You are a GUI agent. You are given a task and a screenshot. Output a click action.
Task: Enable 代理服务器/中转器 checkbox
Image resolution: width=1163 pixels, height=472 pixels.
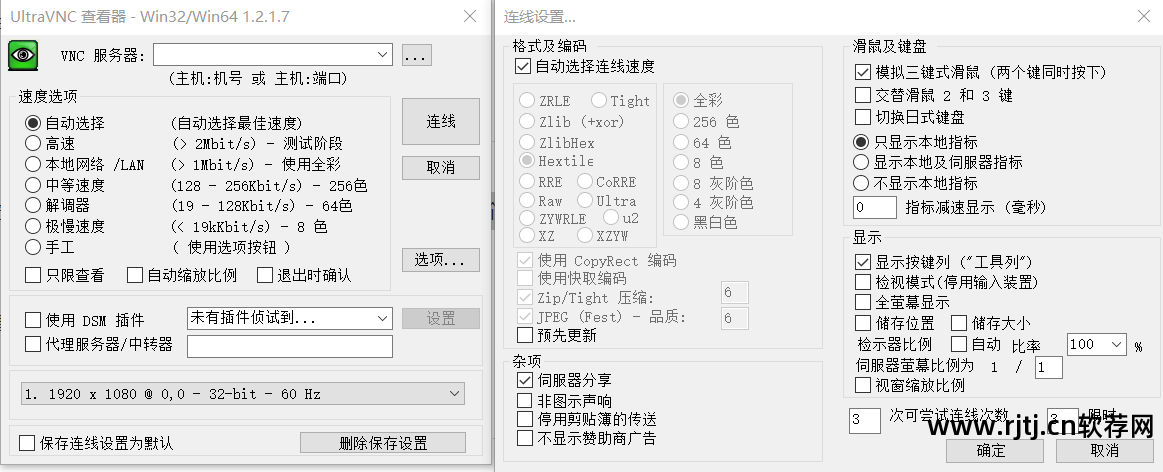point(33,344)
